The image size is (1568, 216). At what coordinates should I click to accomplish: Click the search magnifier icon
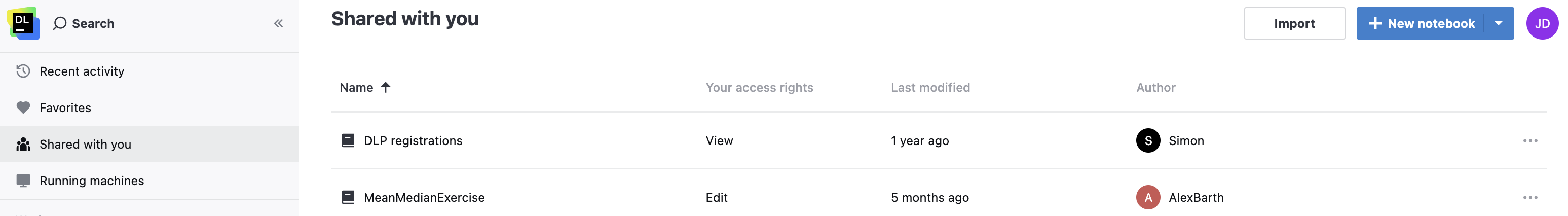click(60, 24)
